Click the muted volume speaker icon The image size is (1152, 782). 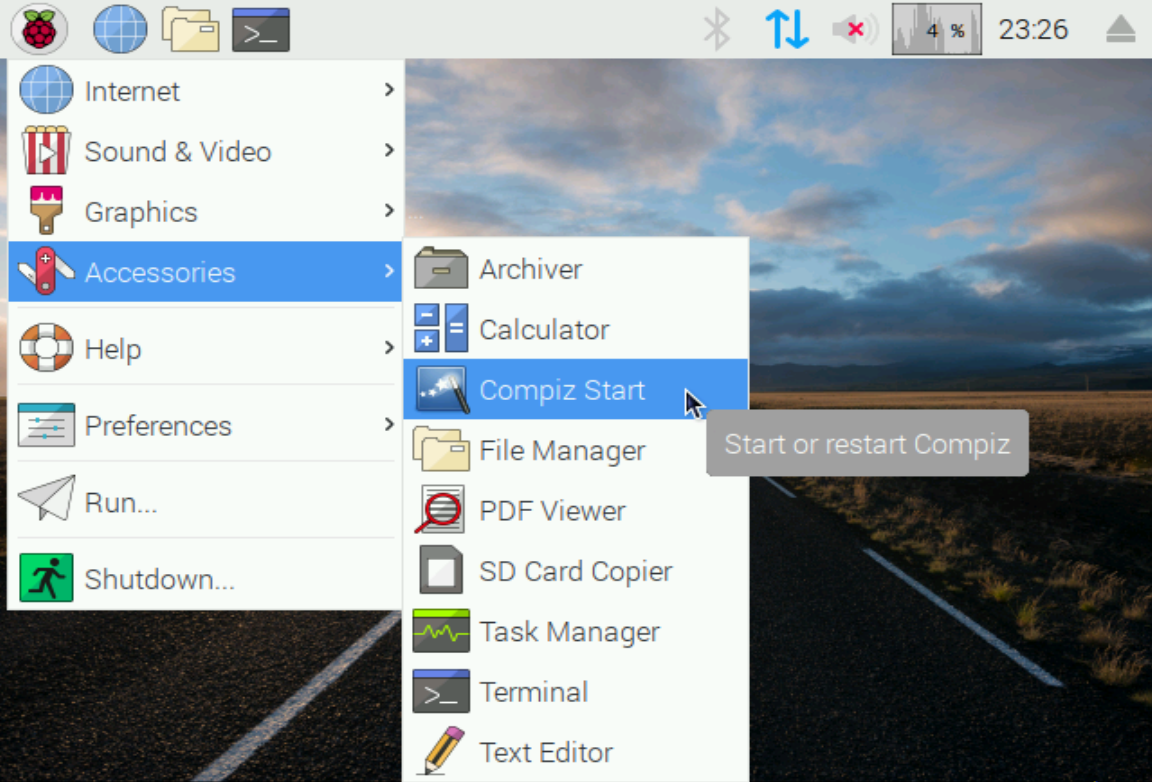pos(855,29)
